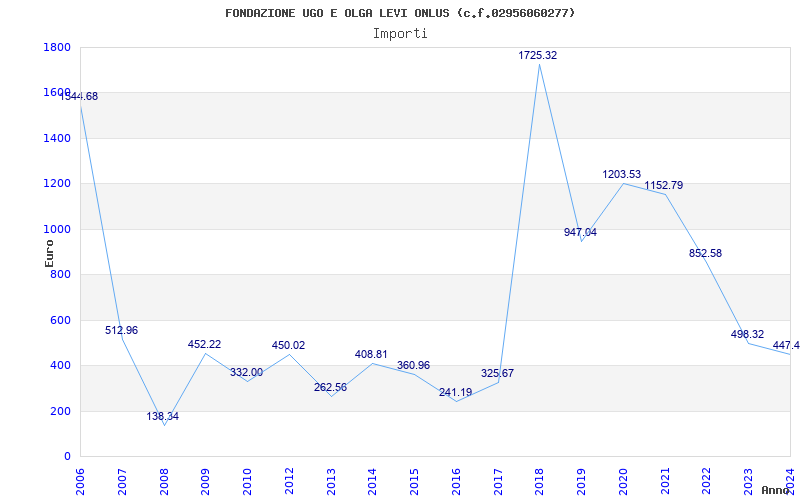Click the 2008 year label
Screen dimensions: 800x500
(x=164, y=482)
